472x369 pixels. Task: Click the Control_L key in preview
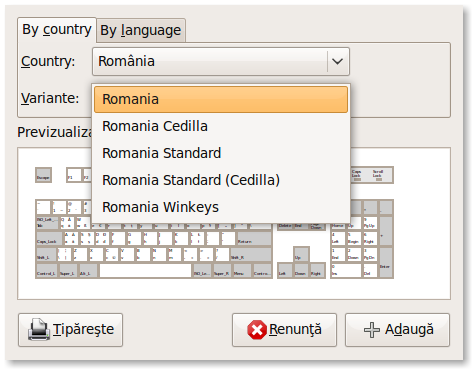[46, 271]
